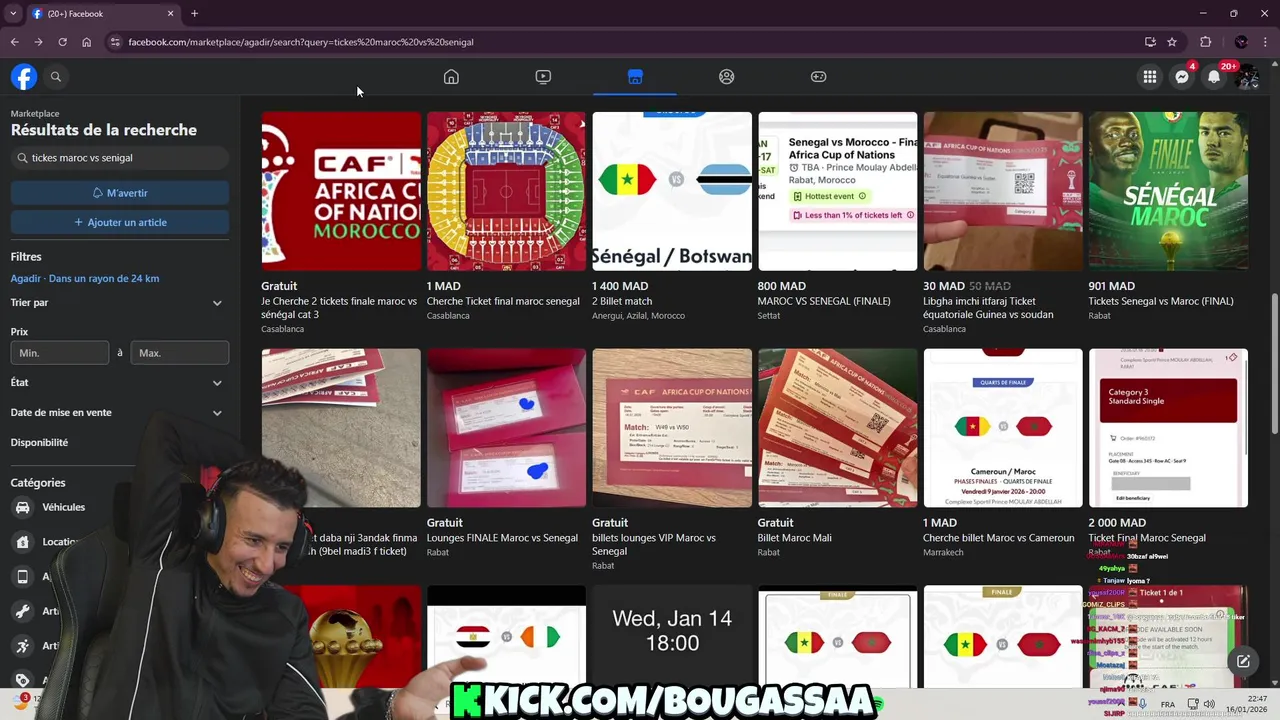Change location Agadir radius link
The image size is (1280, 720).
(85, 279)
